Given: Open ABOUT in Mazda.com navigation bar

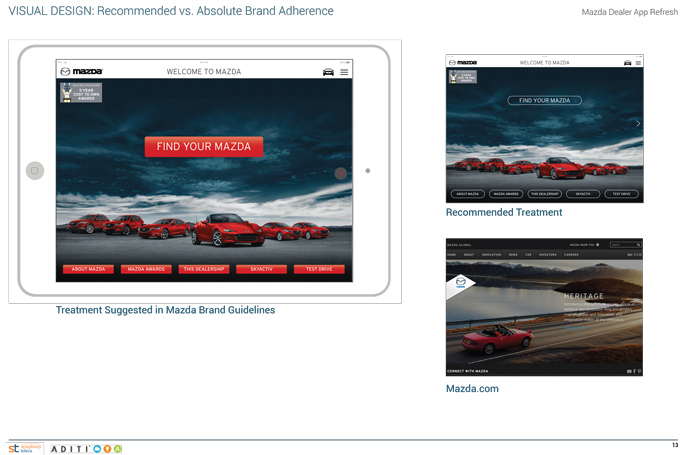Looking at the screenshot, I should tap(469, 255).
